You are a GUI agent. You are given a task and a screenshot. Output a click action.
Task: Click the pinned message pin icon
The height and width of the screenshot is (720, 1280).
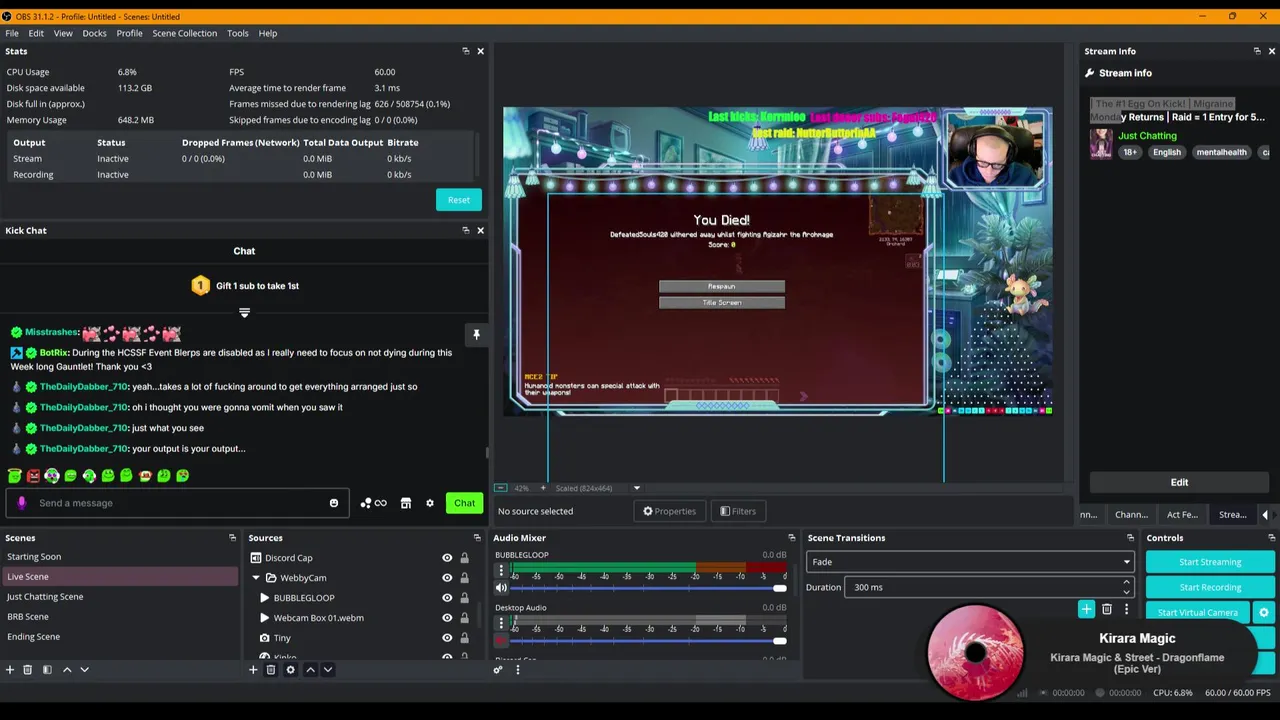point(476,335)
